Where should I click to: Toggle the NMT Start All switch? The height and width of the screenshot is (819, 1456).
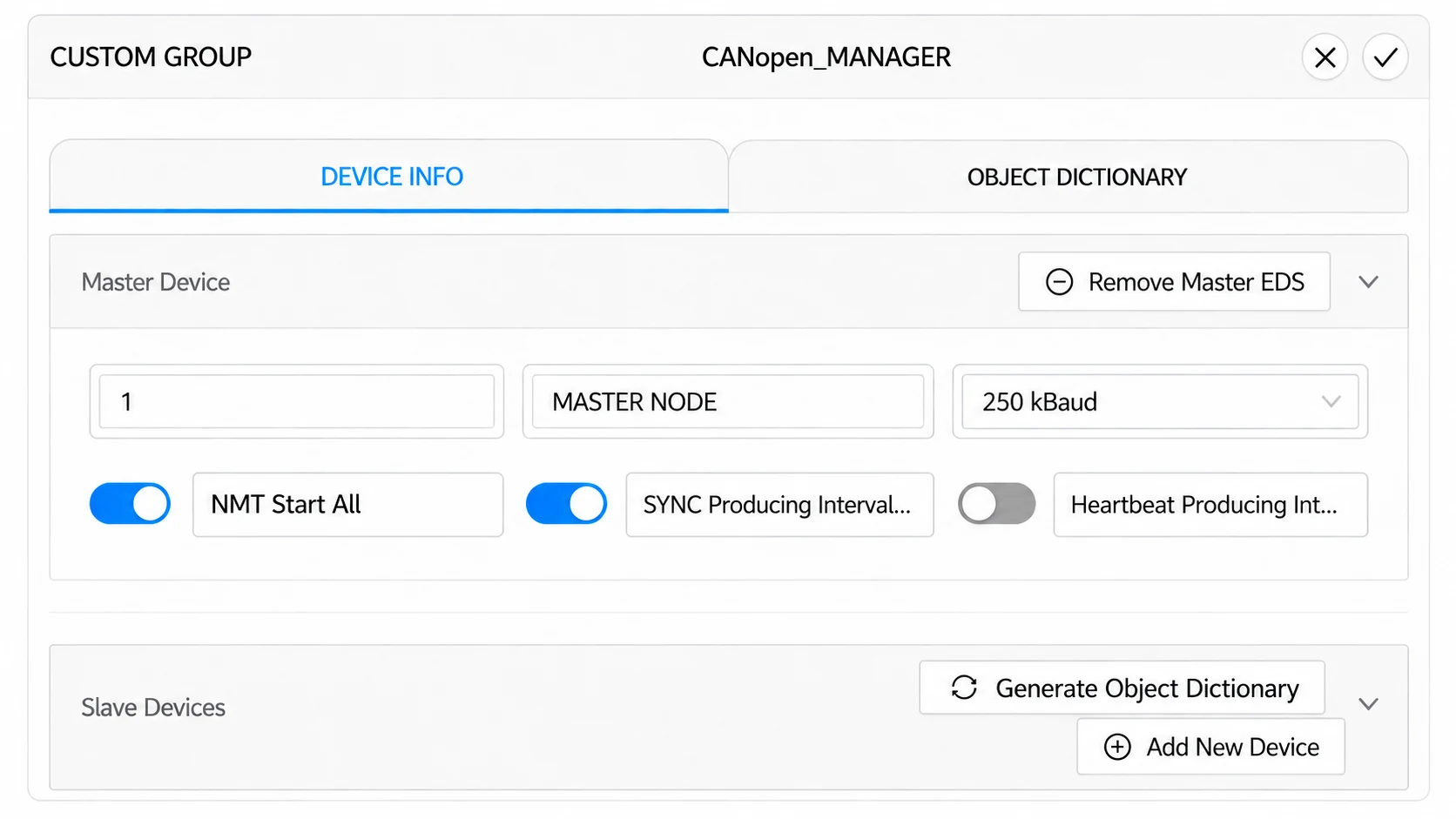pos(130,504)
